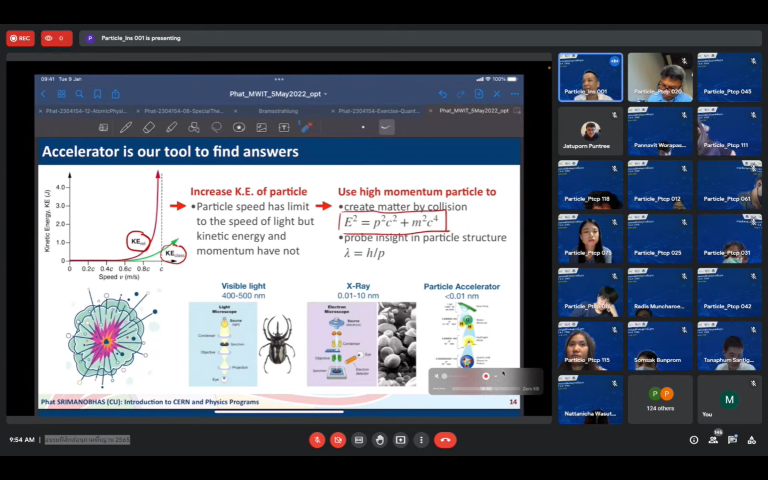The width and height of the screenshot is (768, 480).
Task: Select Jatuporn Puntree participant tile
Action: click(591, 131)
